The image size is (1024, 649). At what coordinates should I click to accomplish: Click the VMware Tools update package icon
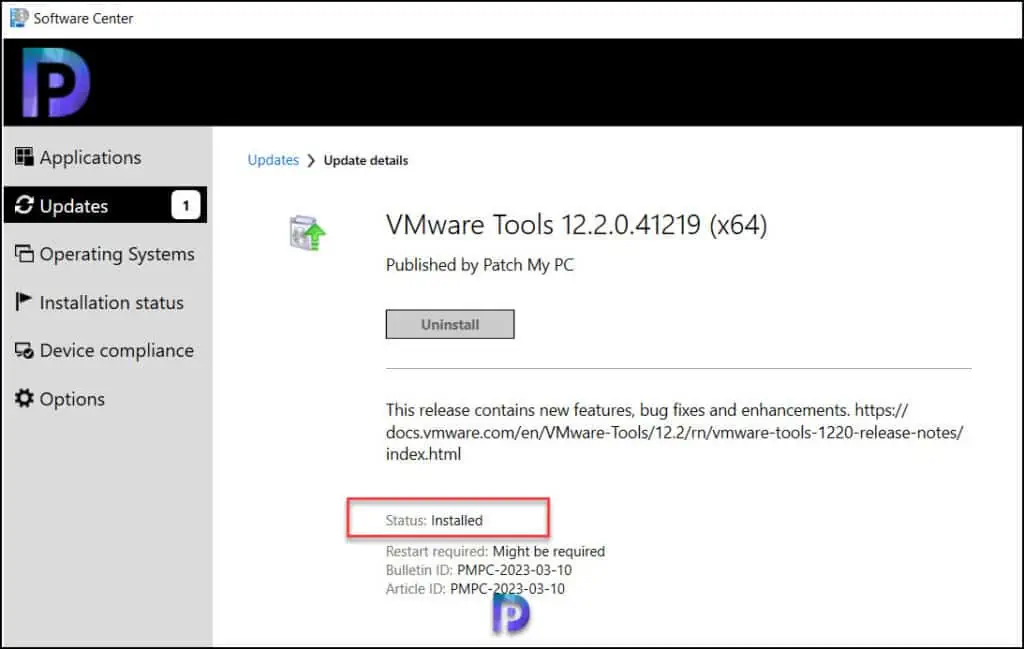tap(307, 232)
